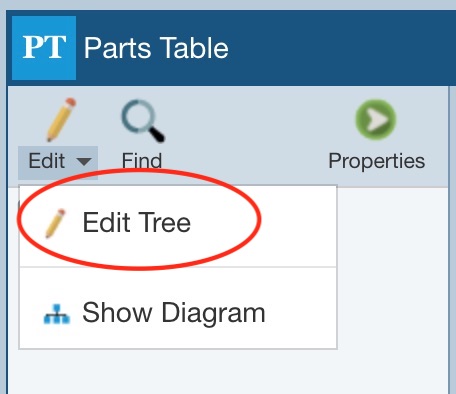Image resolution: width=456 pixels, height=394 pixels.
Task: Click the PT logo tile
Action: pyautogui.click(x=44, y=48)
